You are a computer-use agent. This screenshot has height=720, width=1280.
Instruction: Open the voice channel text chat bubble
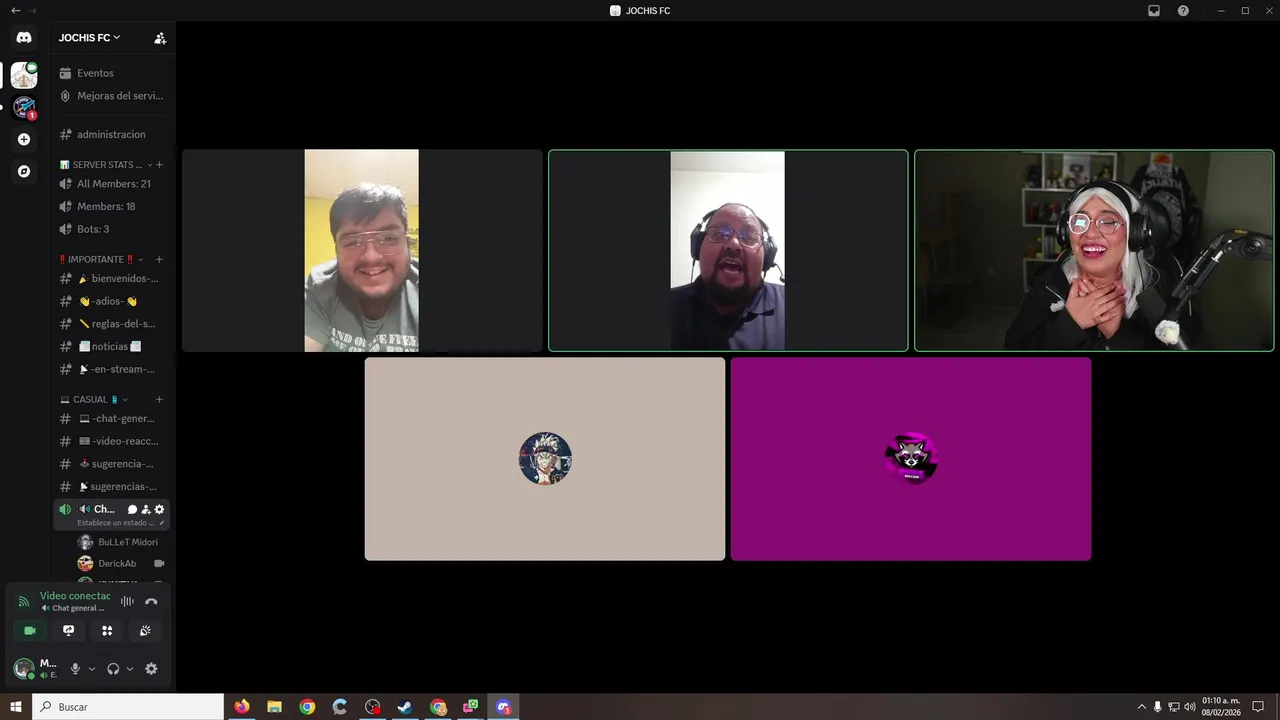pos(132,509)
